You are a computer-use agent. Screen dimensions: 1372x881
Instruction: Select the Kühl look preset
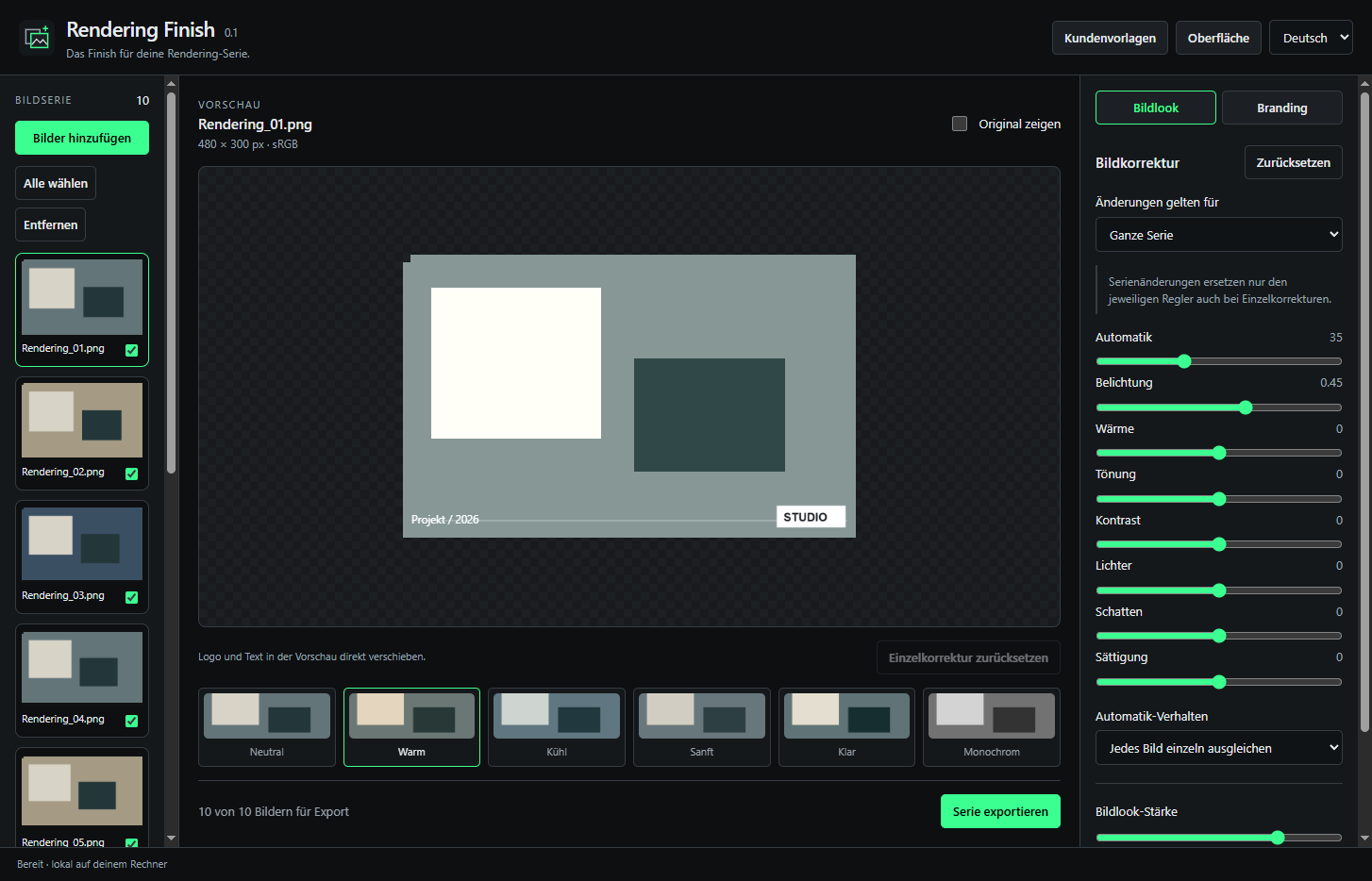point(557,727)
